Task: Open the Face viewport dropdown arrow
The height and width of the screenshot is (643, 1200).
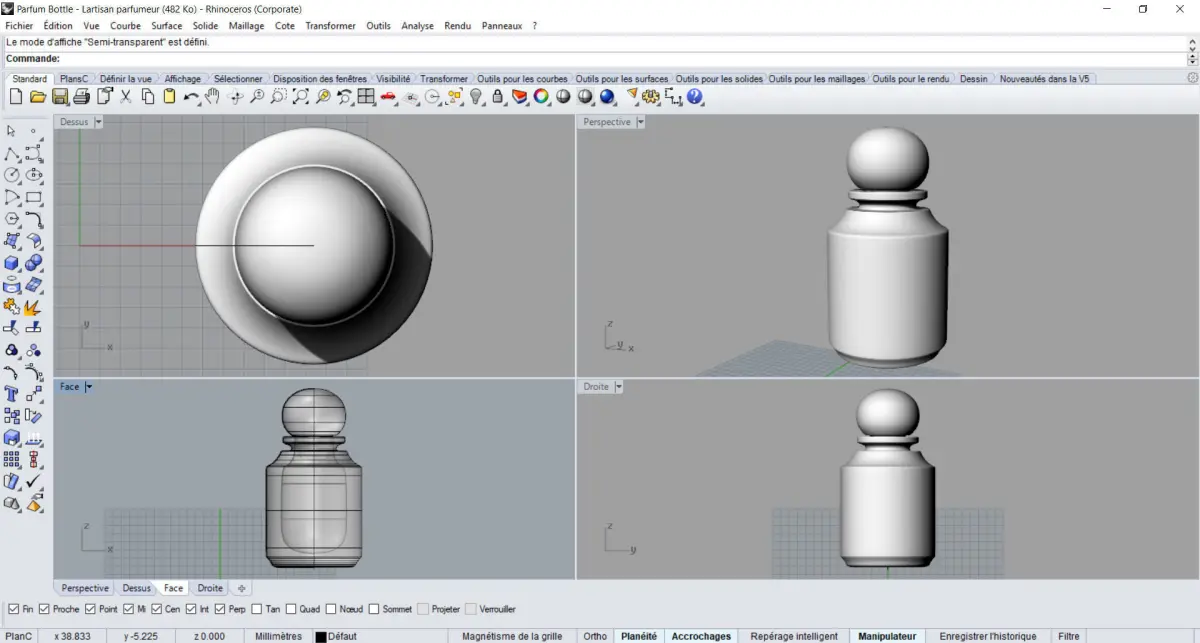Action: [89, 387]
